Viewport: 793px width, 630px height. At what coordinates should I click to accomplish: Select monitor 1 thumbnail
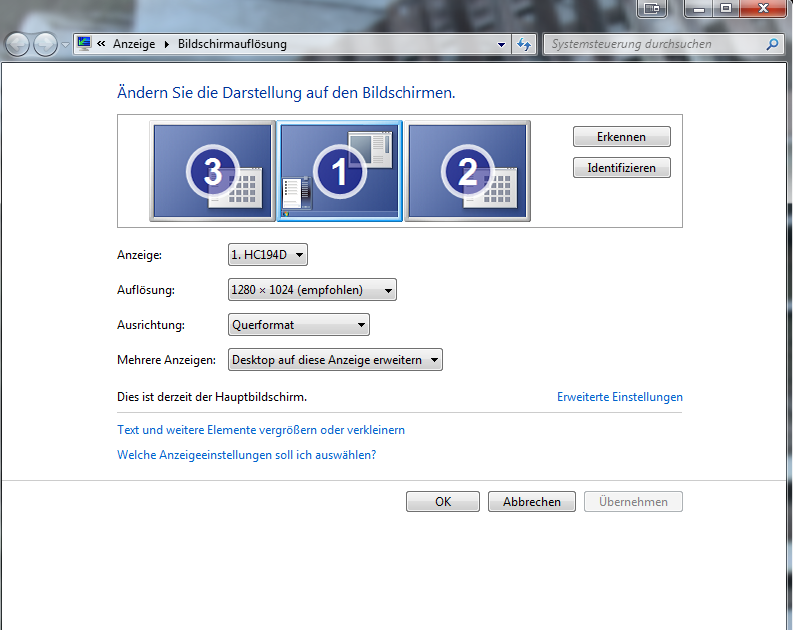coord(339,171)
